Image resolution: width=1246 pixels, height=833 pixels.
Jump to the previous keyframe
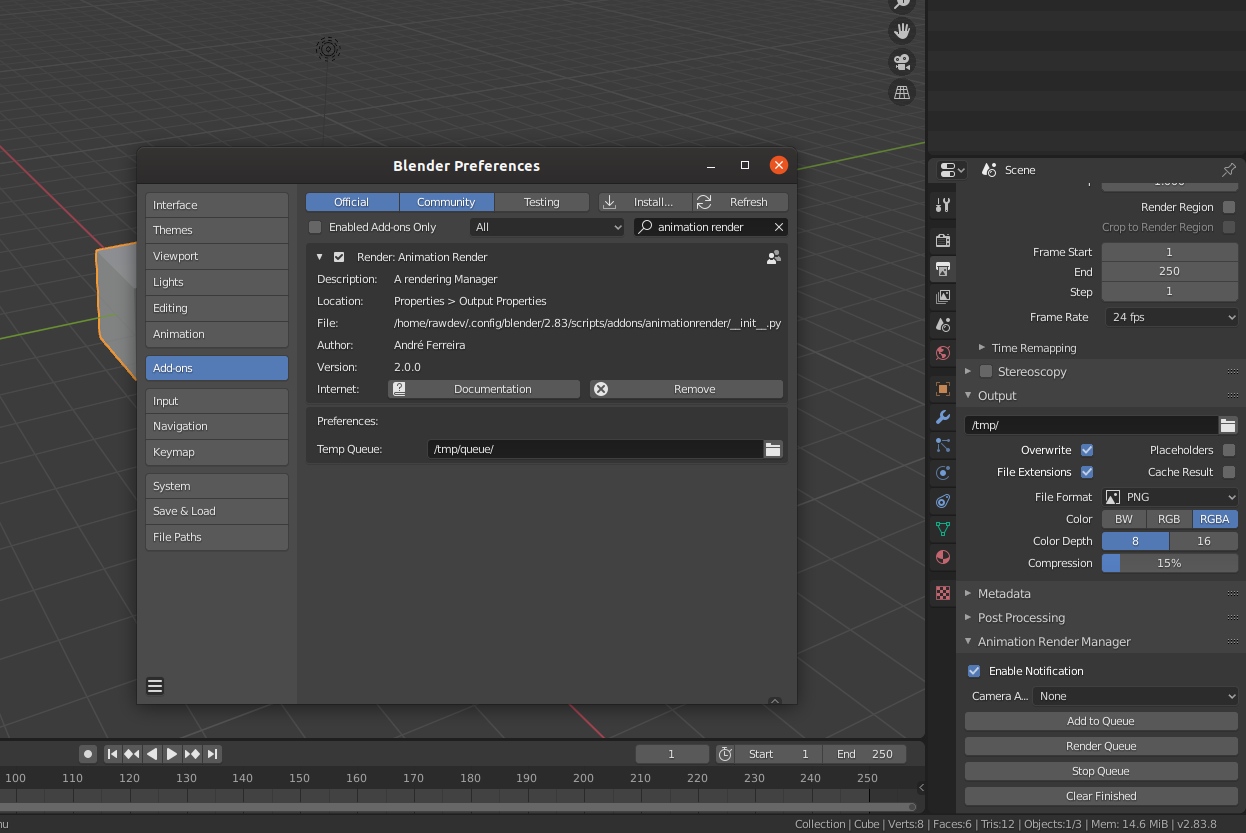131,754
